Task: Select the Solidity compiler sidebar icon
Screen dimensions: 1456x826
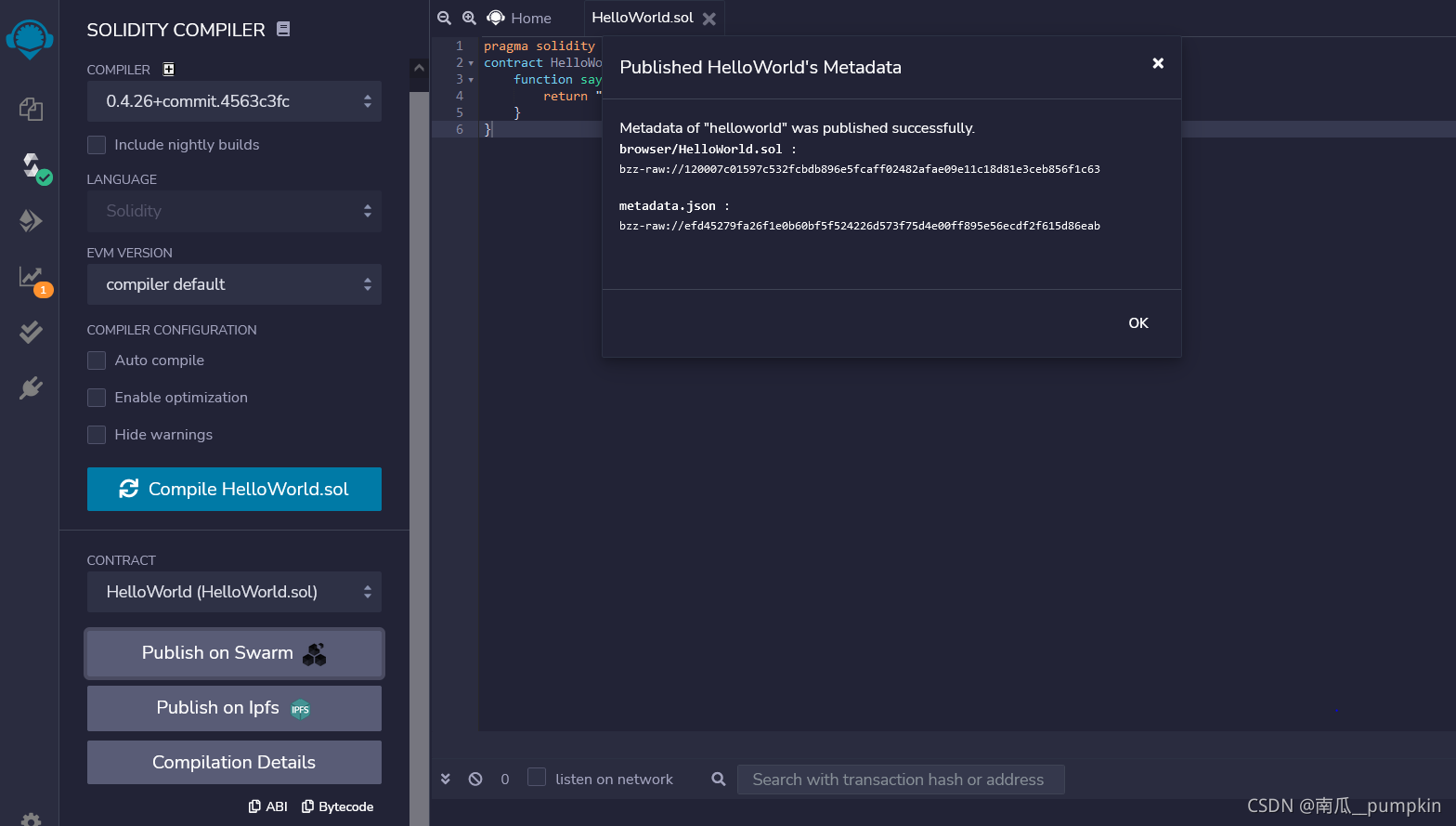Action: [32, 166]
